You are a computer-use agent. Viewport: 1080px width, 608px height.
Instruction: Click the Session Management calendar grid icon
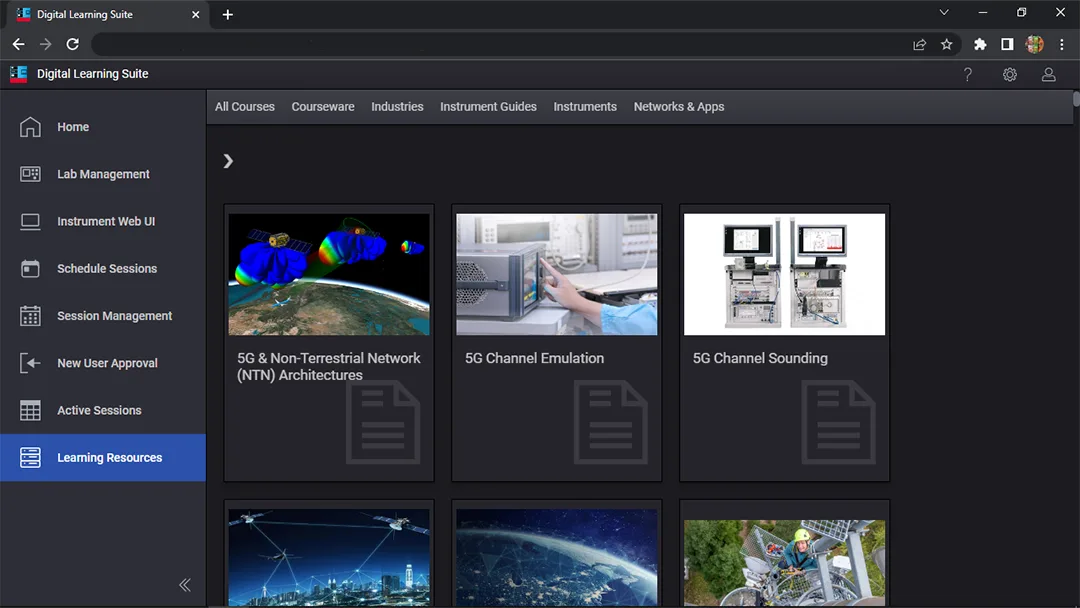tap(30, 316)
